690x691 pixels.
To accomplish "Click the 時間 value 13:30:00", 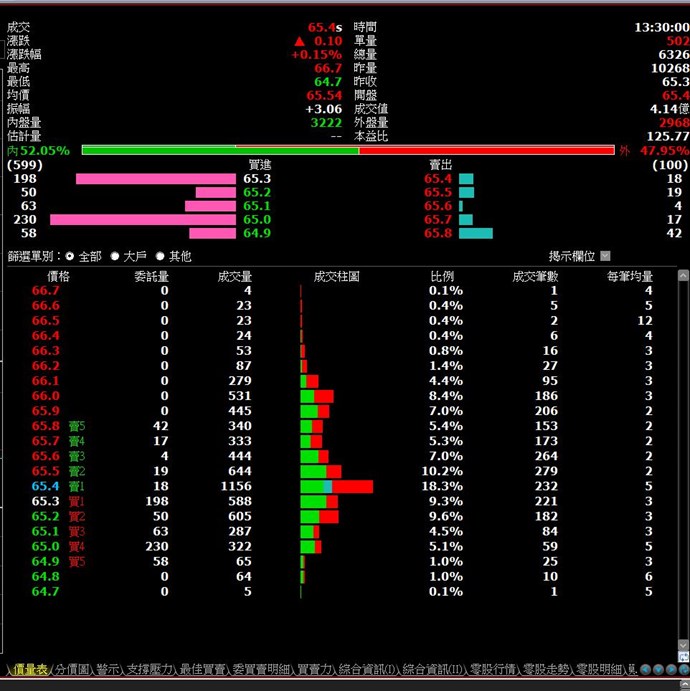I will (662, 27).
